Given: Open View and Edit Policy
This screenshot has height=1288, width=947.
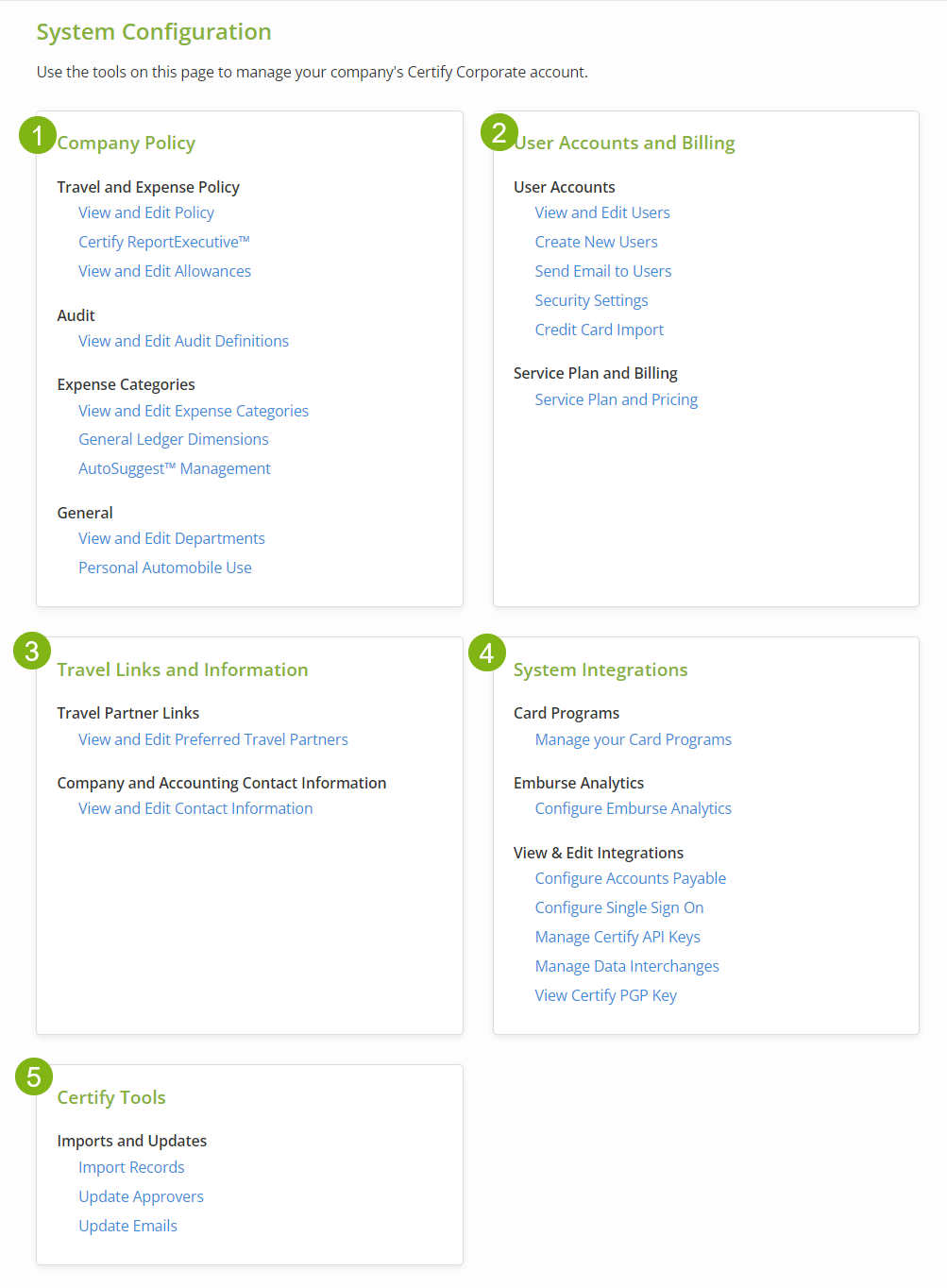Looking at the screenshot, I should click(x=146, y=212).
